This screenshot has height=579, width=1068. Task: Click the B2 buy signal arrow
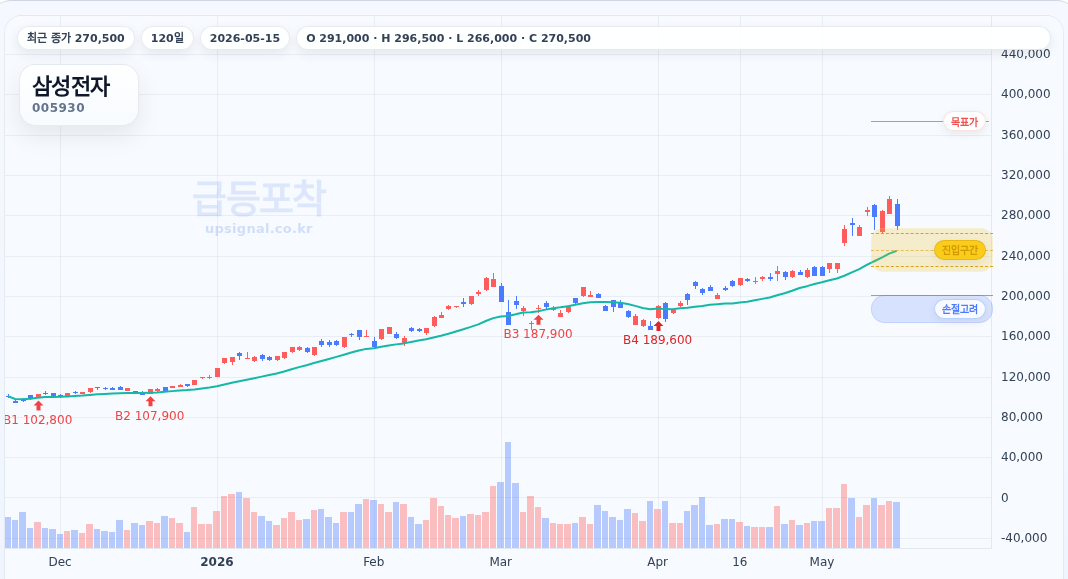tap(151, 401)
